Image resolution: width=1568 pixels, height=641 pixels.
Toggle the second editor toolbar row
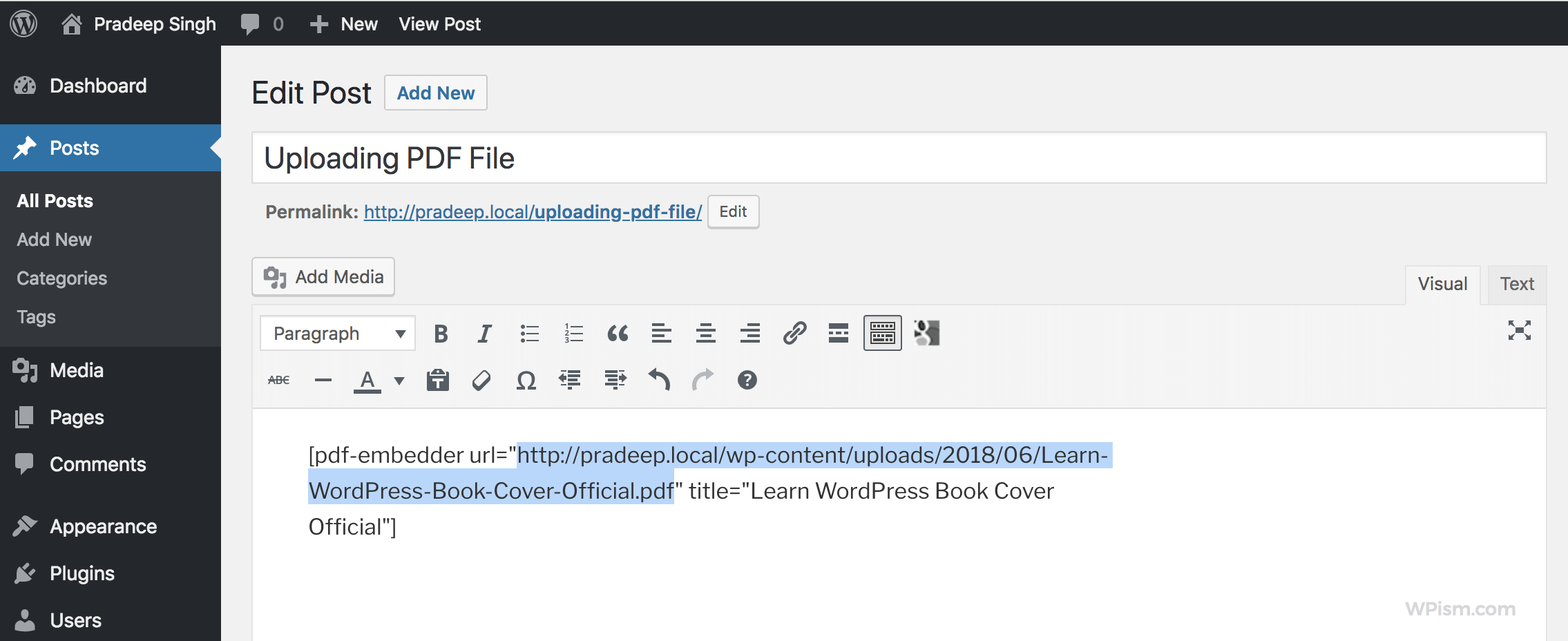point(883,333)
